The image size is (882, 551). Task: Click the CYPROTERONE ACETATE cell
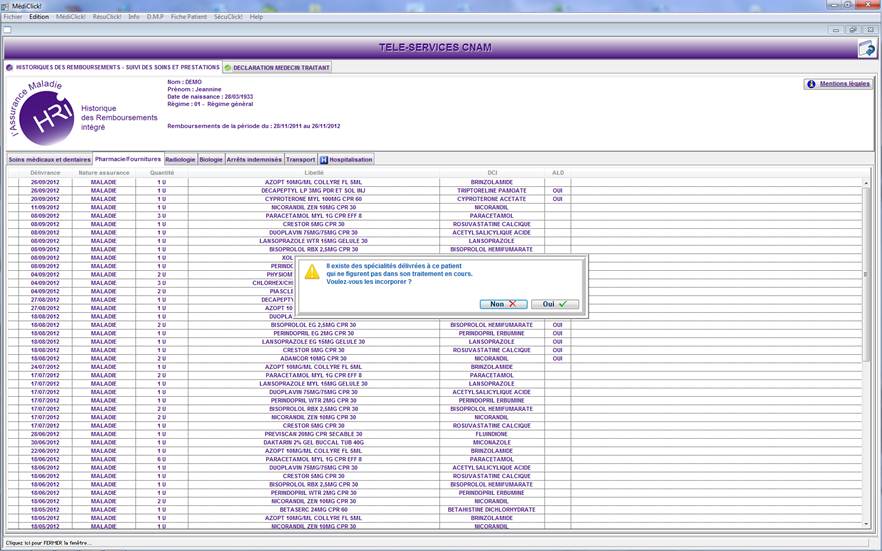492,199
